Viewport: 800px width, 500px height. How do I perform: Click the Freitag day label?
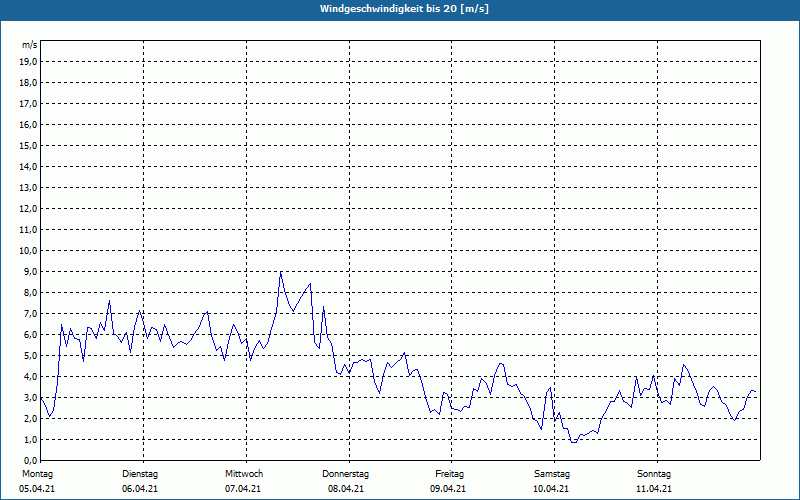click(x=449, y=474)
